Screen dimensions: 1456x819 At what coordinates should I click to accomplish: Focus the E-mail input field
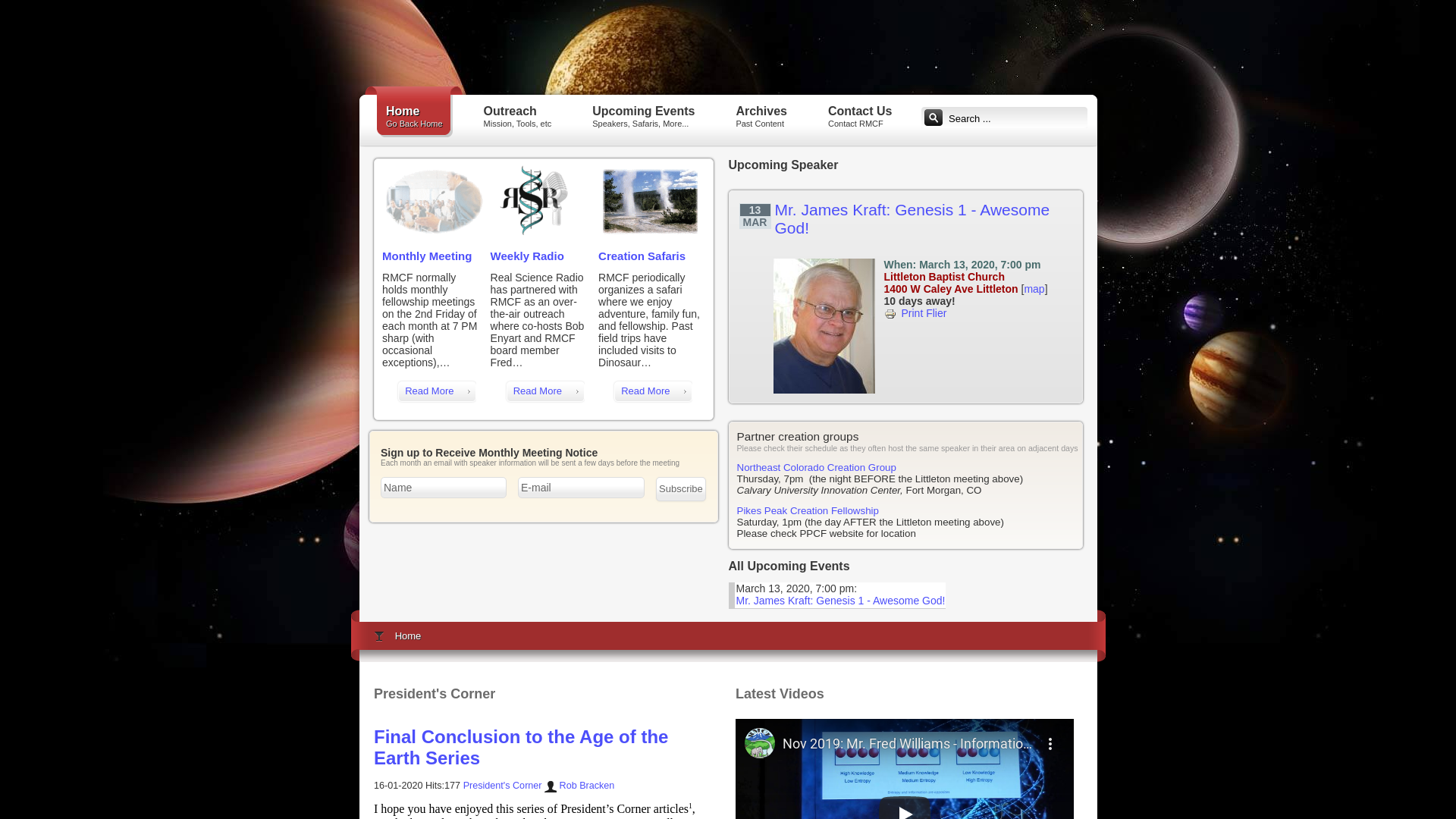[581, 488]
